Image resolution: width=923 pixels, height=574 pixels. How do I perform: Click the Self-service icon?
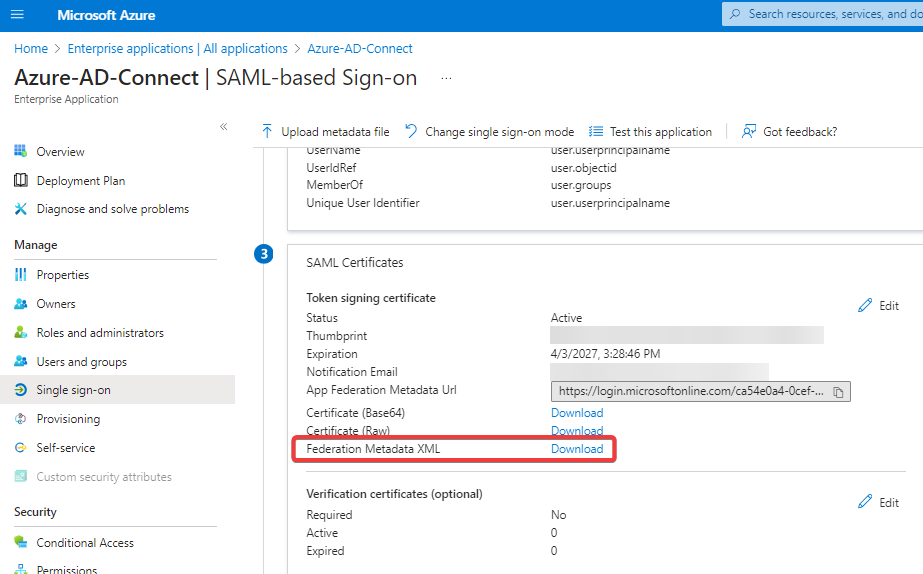(x=21, y=447)
